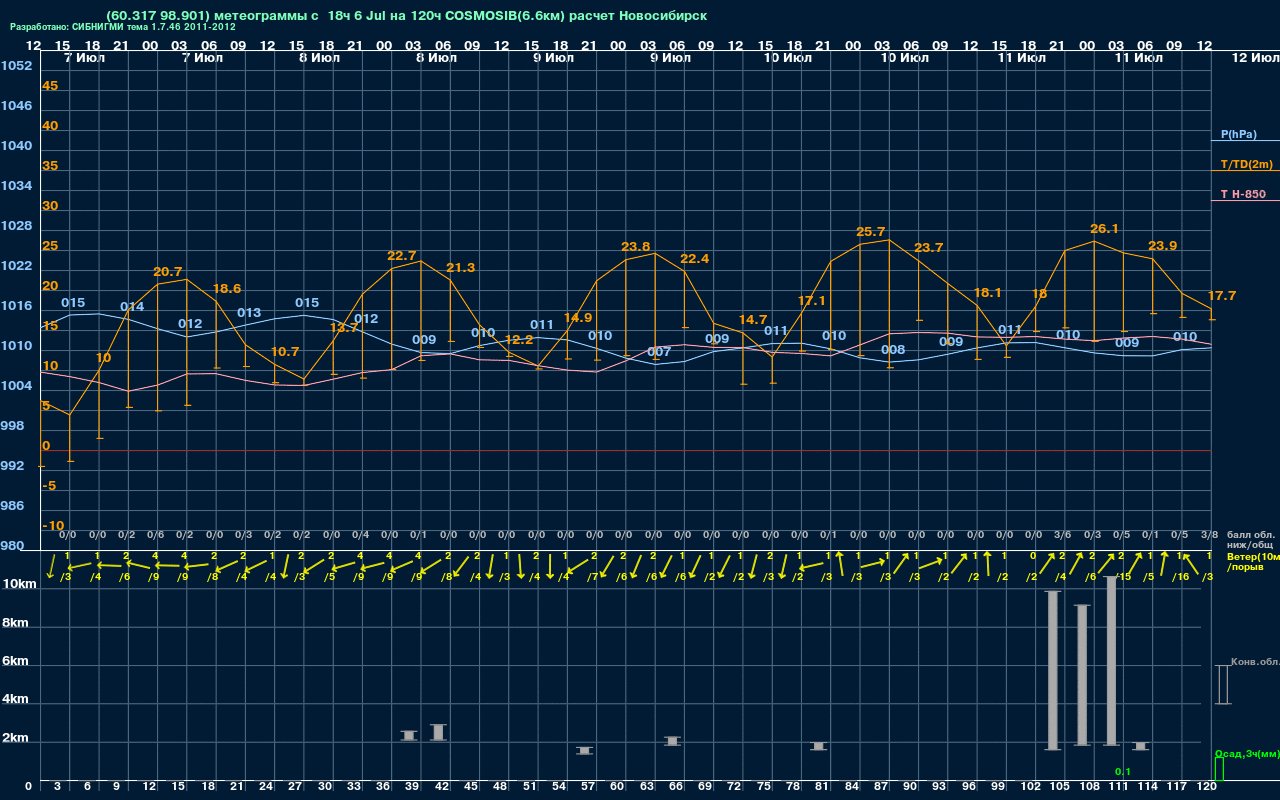Viewport: 1280px width, 800px height.
Task: Click the Разработано: СИБНИГМИ credit line
Action: click(x=123, y=27)
